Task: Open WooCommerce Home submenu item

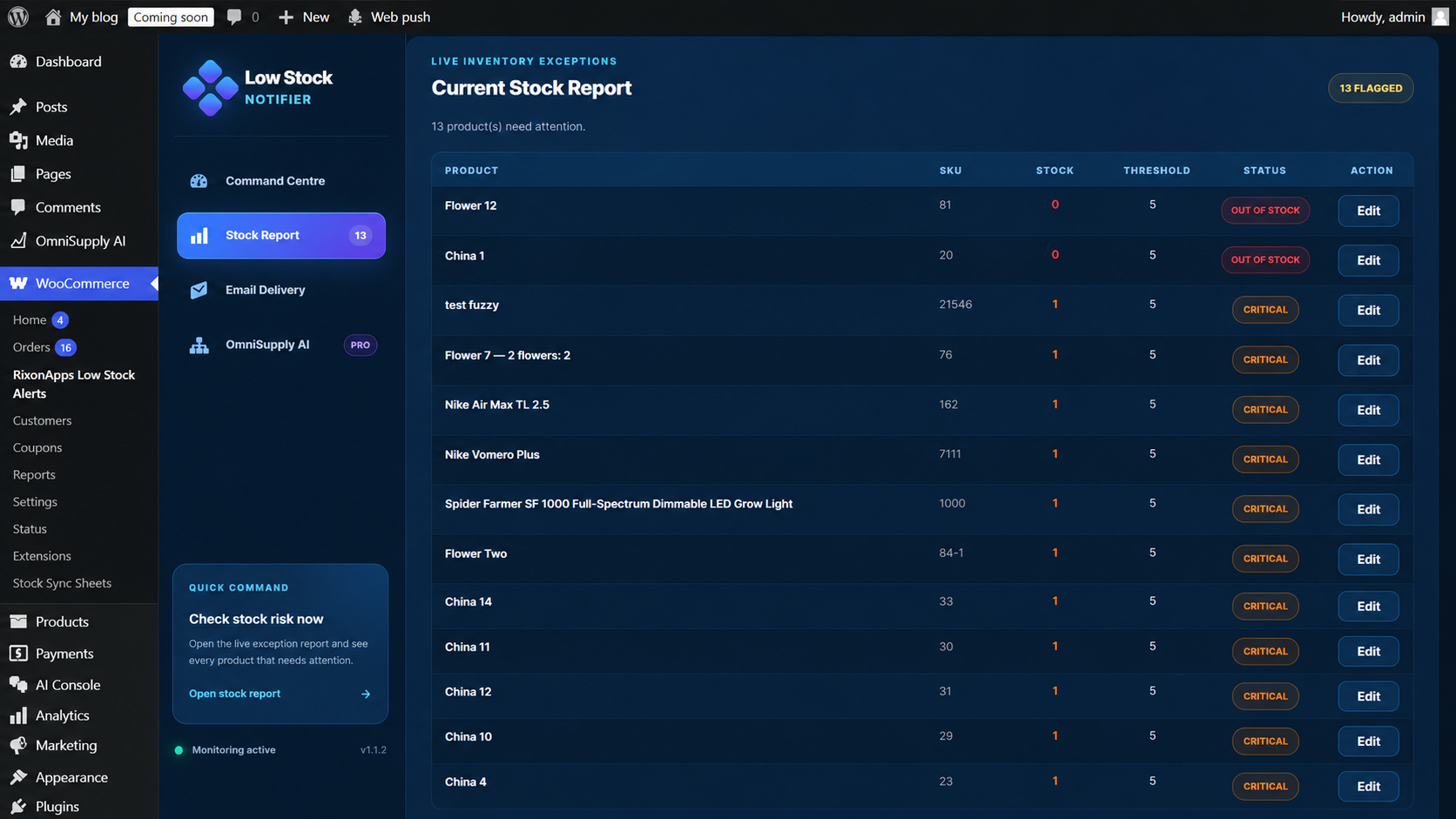Action: (30, 320)
